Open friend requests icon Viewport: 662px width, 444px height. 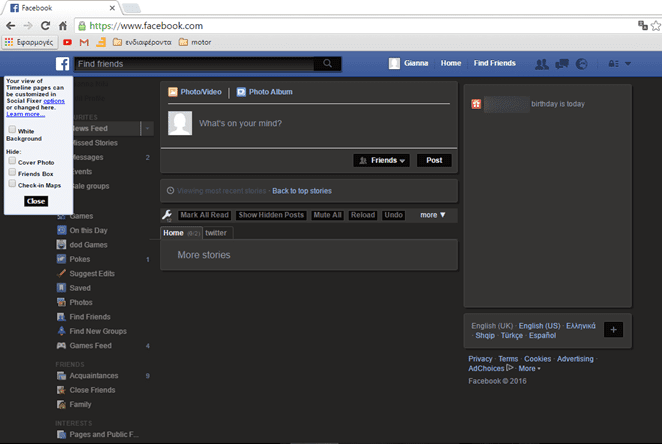(542, 64)
